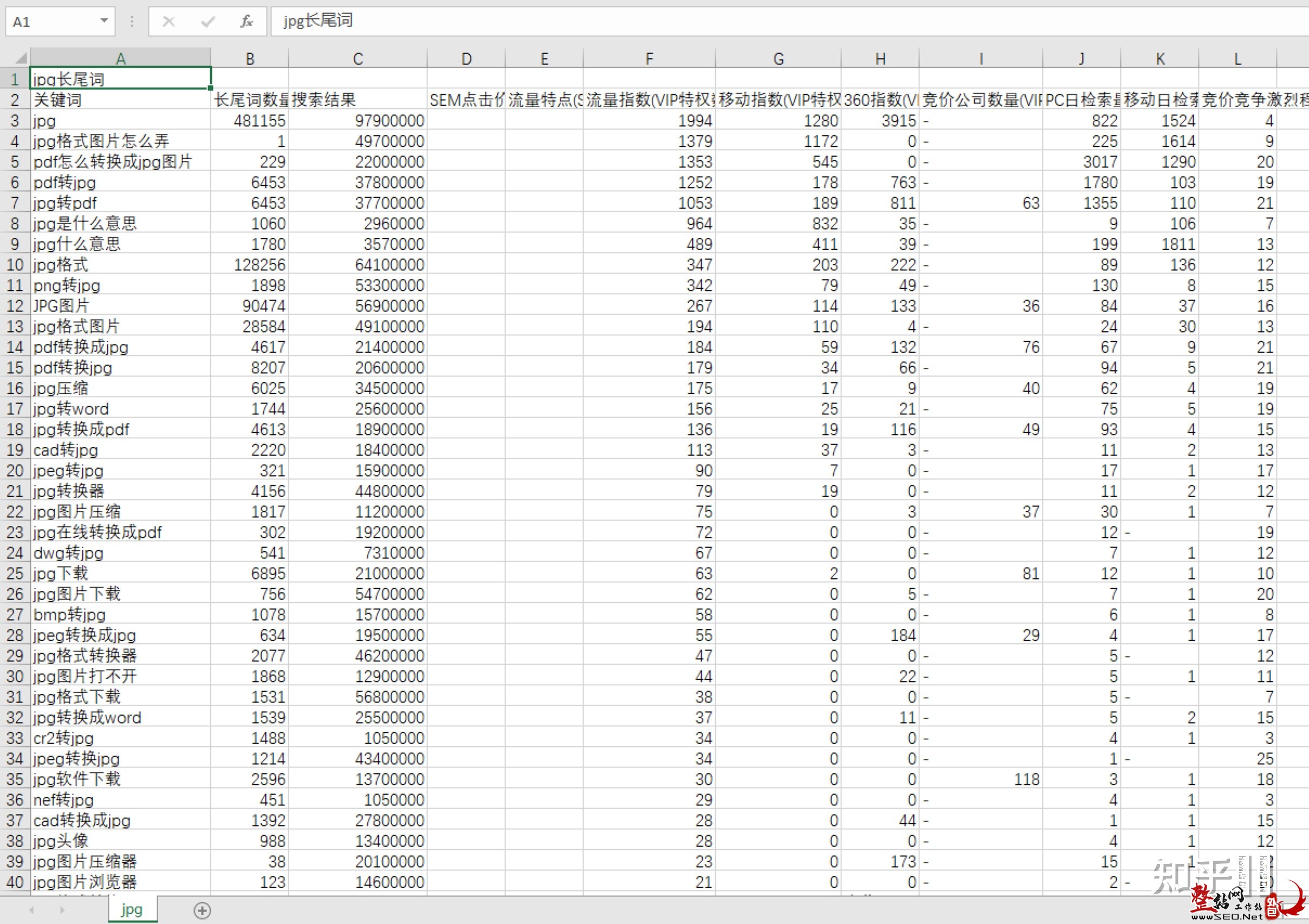Click cell dwg转jpg
The width and height of the screenshot is (1309, 924).
tap(120, 552)
